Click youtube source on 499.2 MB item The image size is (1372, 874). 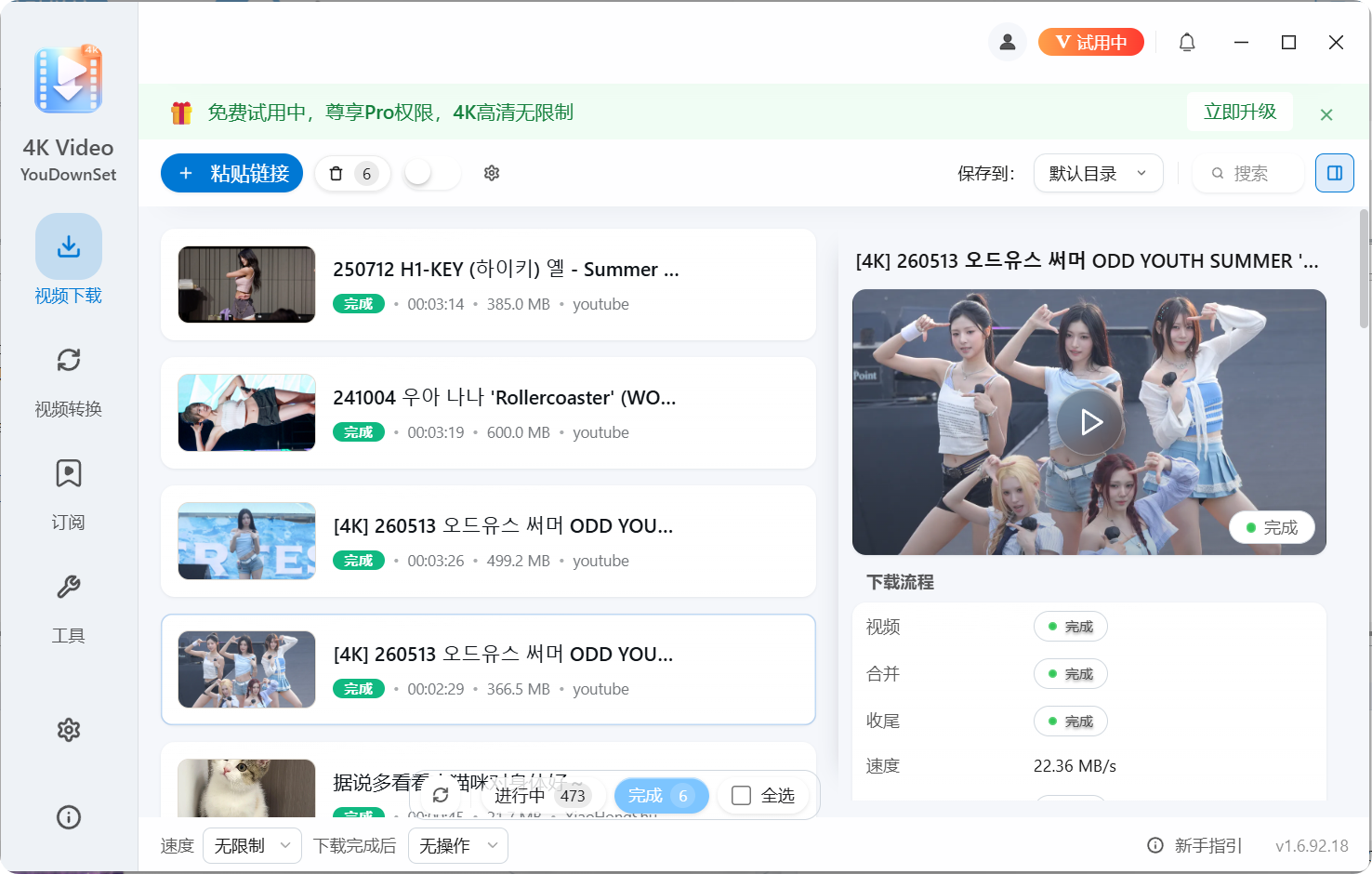600,561
